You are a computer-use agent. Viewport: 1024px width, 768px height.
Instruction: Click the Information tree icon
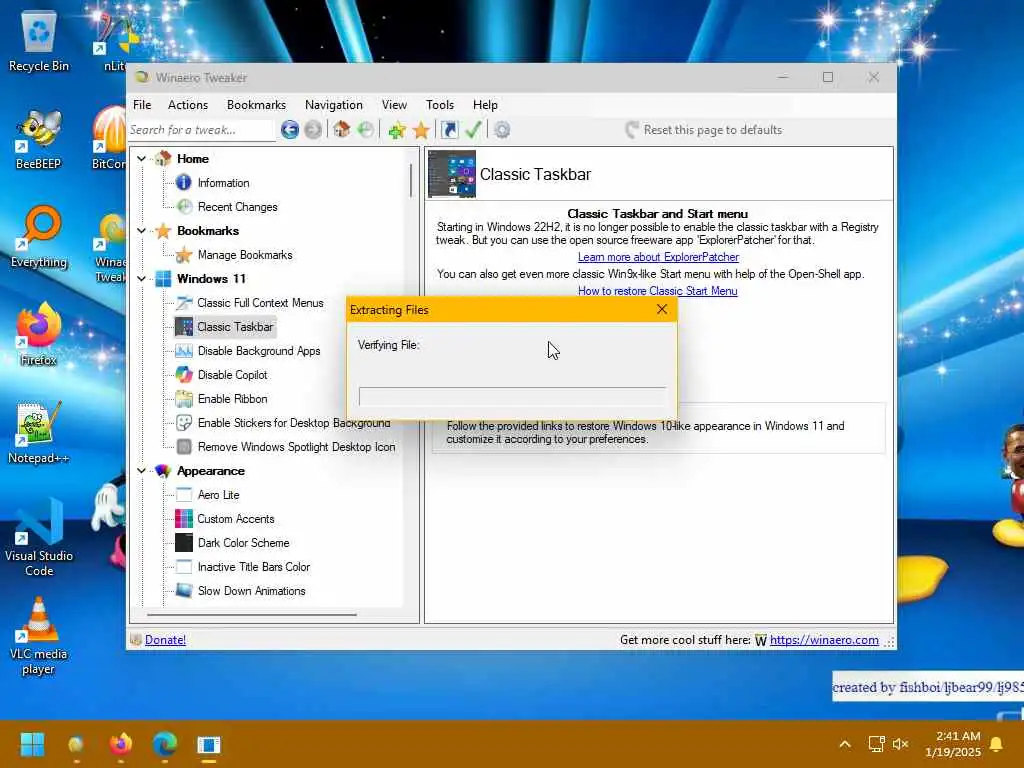coord(184,183)
